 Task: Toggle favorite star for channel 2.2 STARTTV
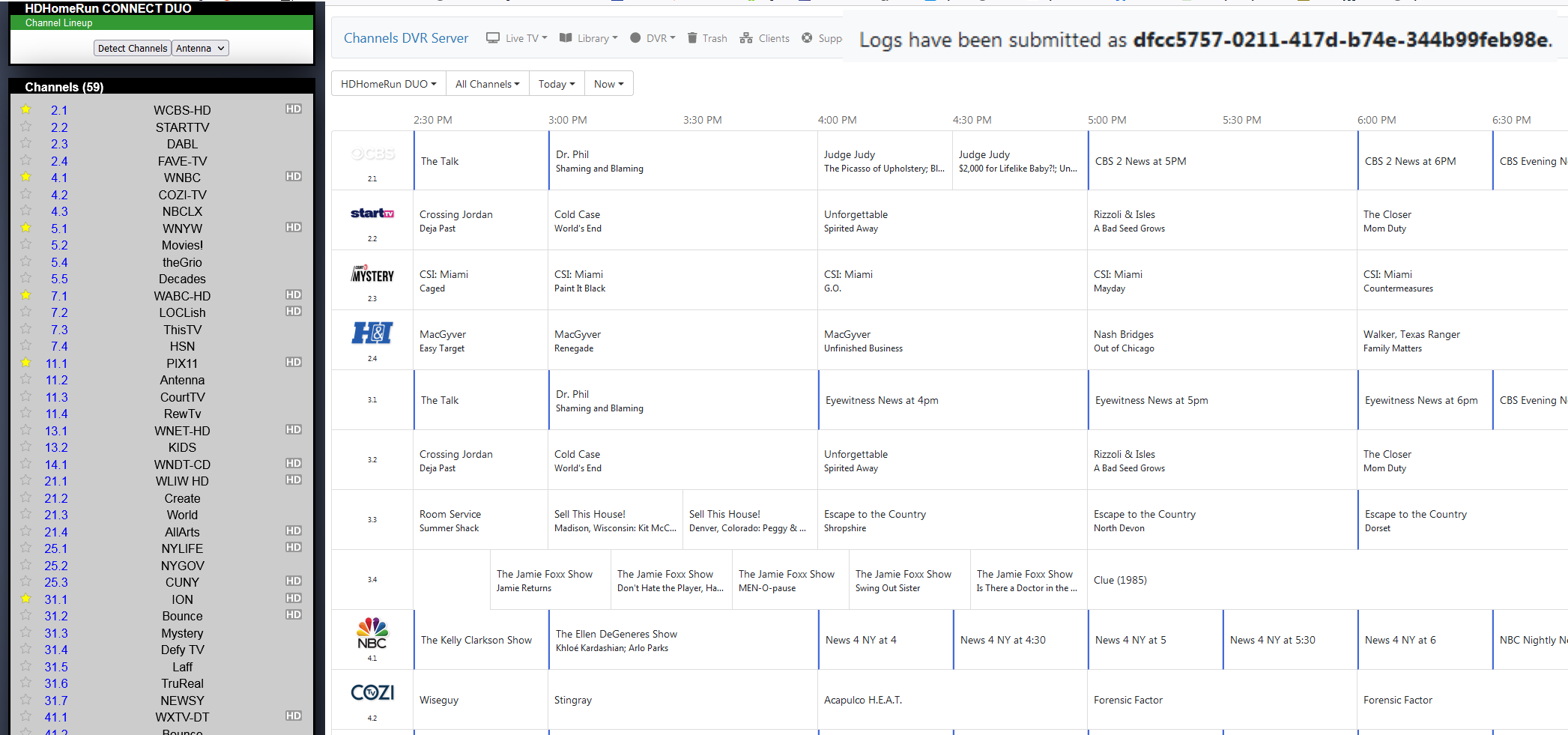coord(26,127)
